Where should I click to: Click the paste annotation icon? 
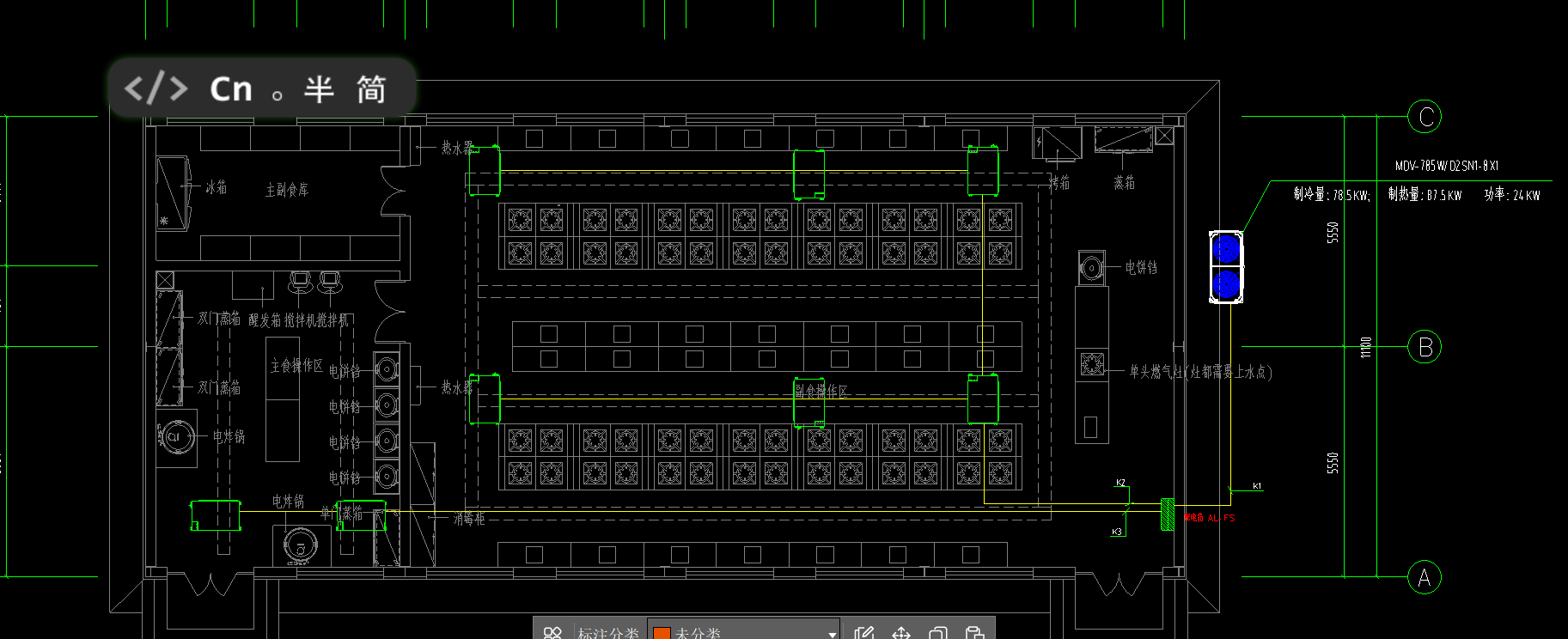(x=974, y=633)
